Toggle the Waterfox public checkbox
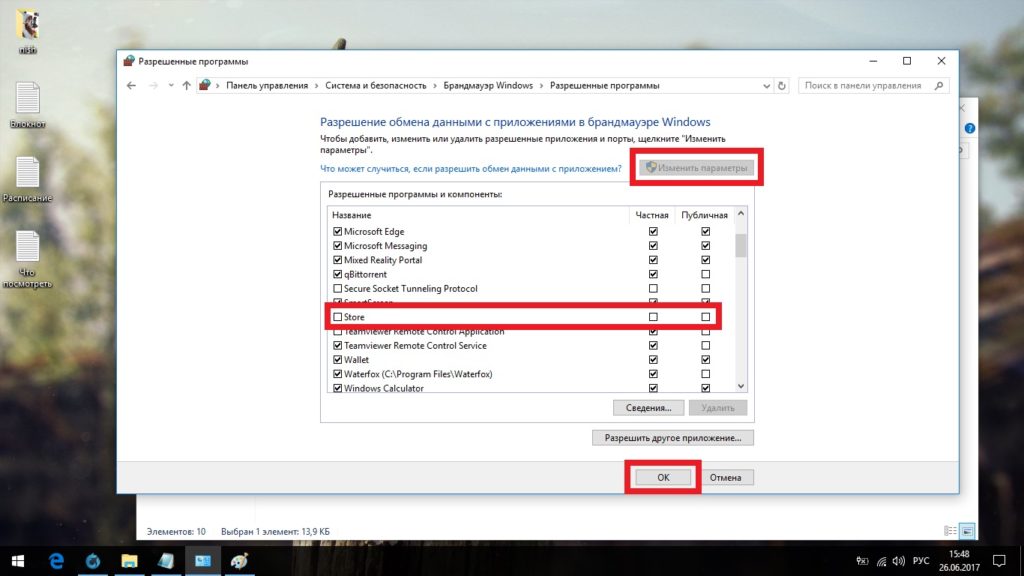 (705, 374)
